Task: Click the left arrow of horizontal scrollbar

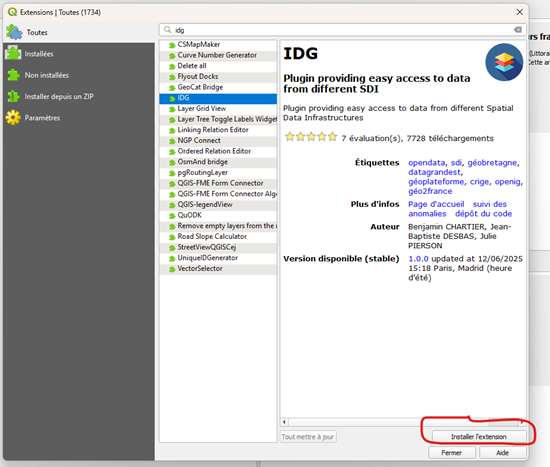Action: click(284, 422)
